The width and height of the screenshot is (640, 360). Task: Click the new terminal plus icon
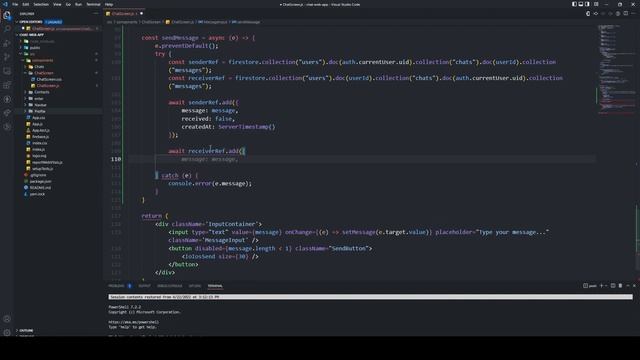[601, 286]
